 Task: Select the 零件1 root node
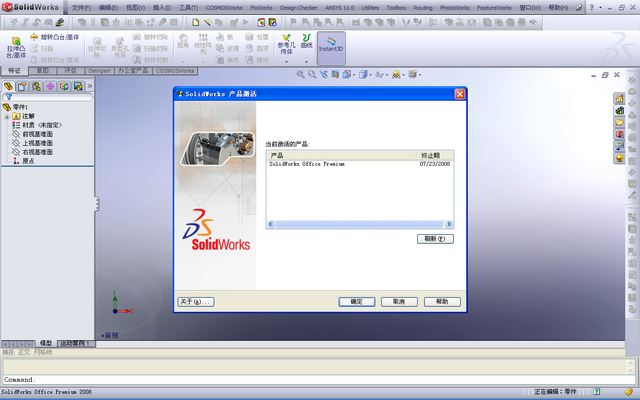tap(15, 107)
